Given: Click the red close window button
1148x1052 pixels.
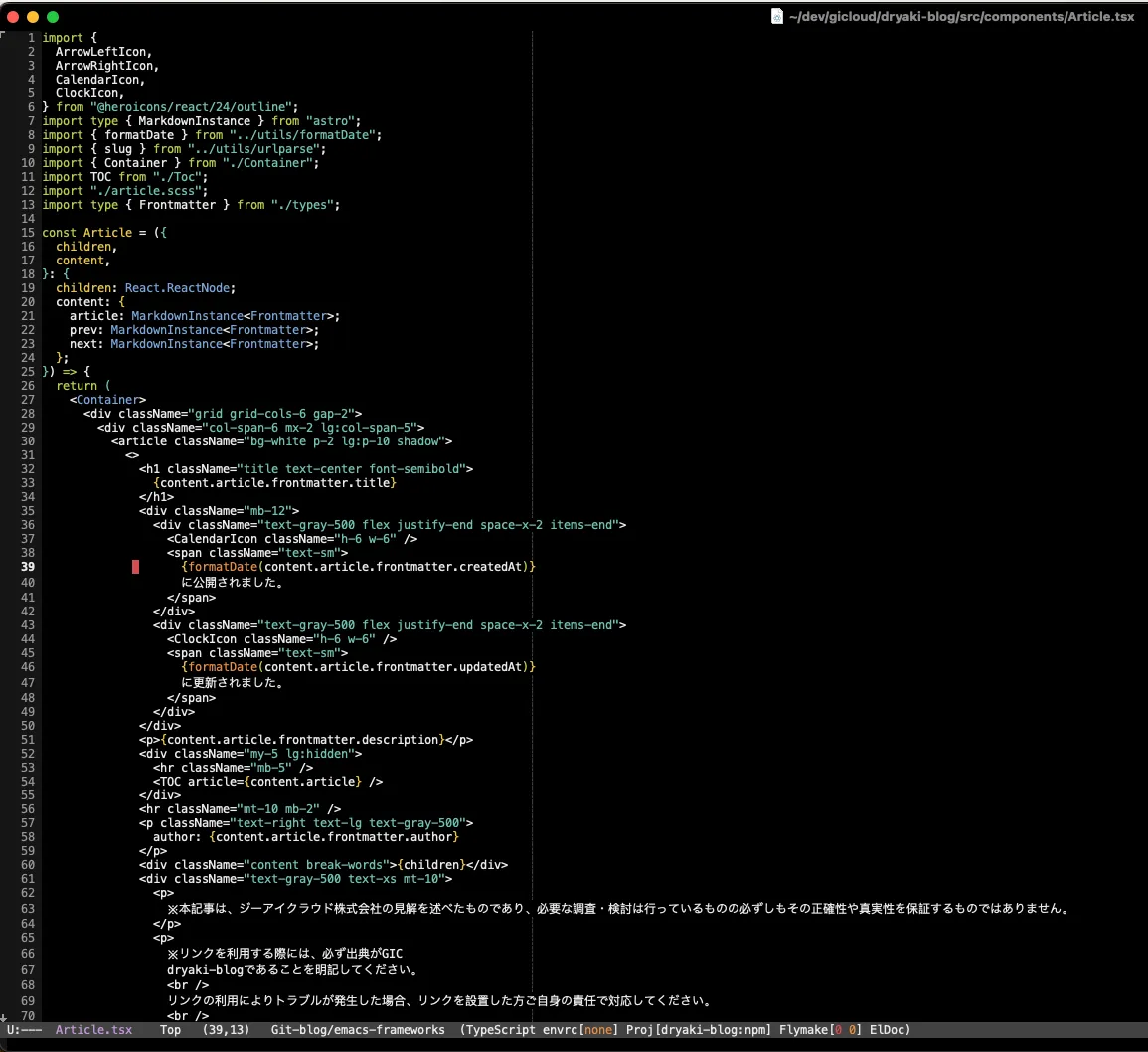Looking at the screenshot, I should [x=13, y=17].
